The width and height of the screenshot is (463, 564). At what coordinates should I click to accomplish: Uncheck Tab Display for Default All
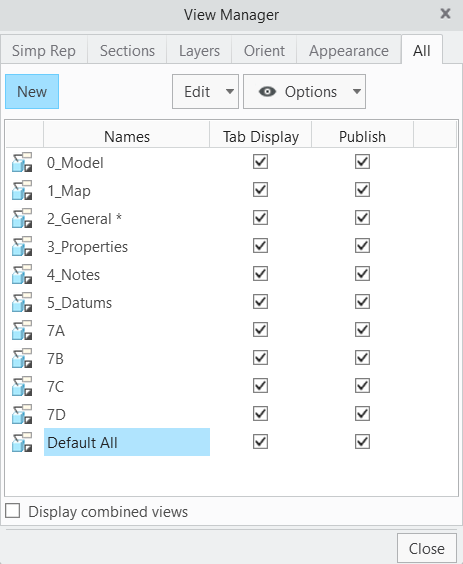260,442
